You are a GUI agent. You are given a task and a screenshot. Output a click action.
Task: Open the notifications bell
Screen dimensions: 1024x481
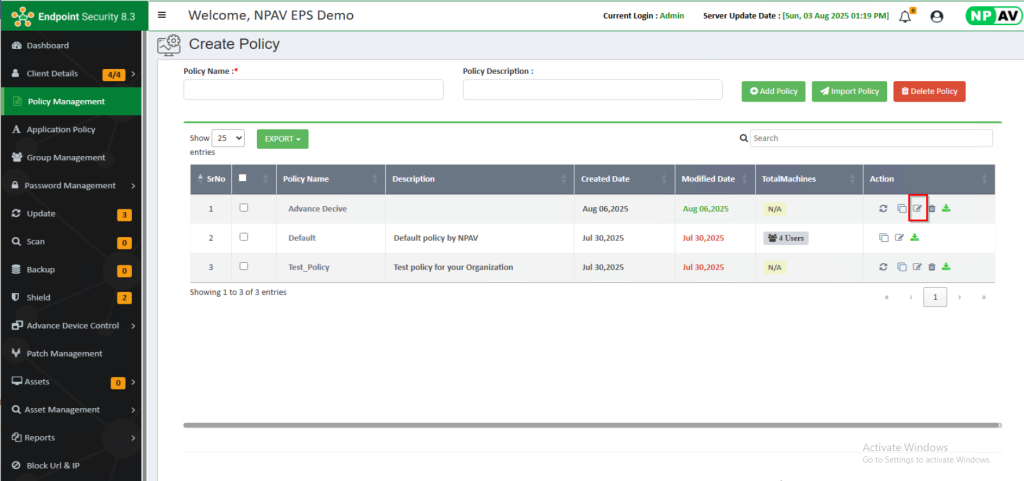point(905,16)
